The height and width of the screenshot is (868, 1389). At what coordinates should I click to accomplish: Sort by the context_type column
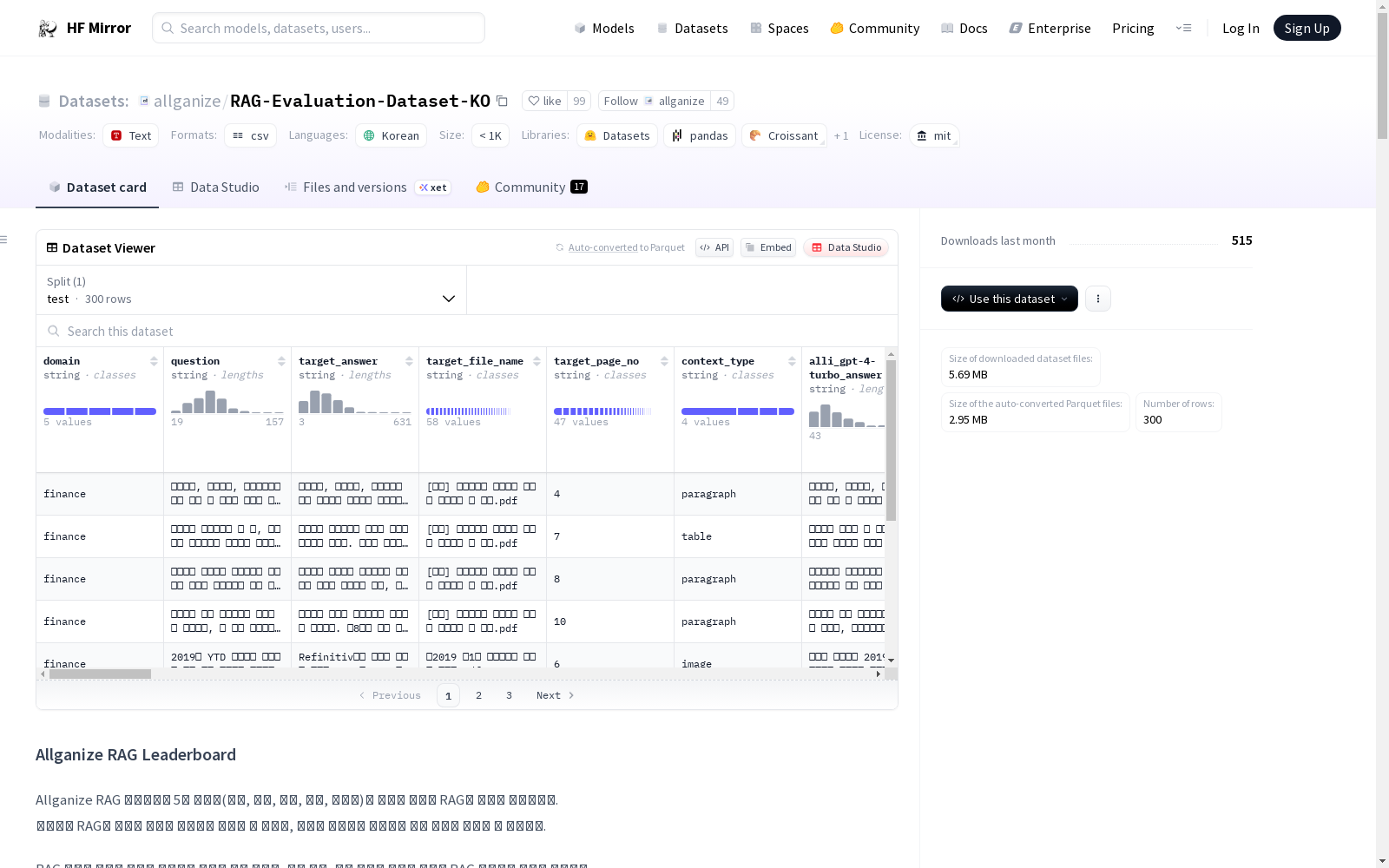792,361
